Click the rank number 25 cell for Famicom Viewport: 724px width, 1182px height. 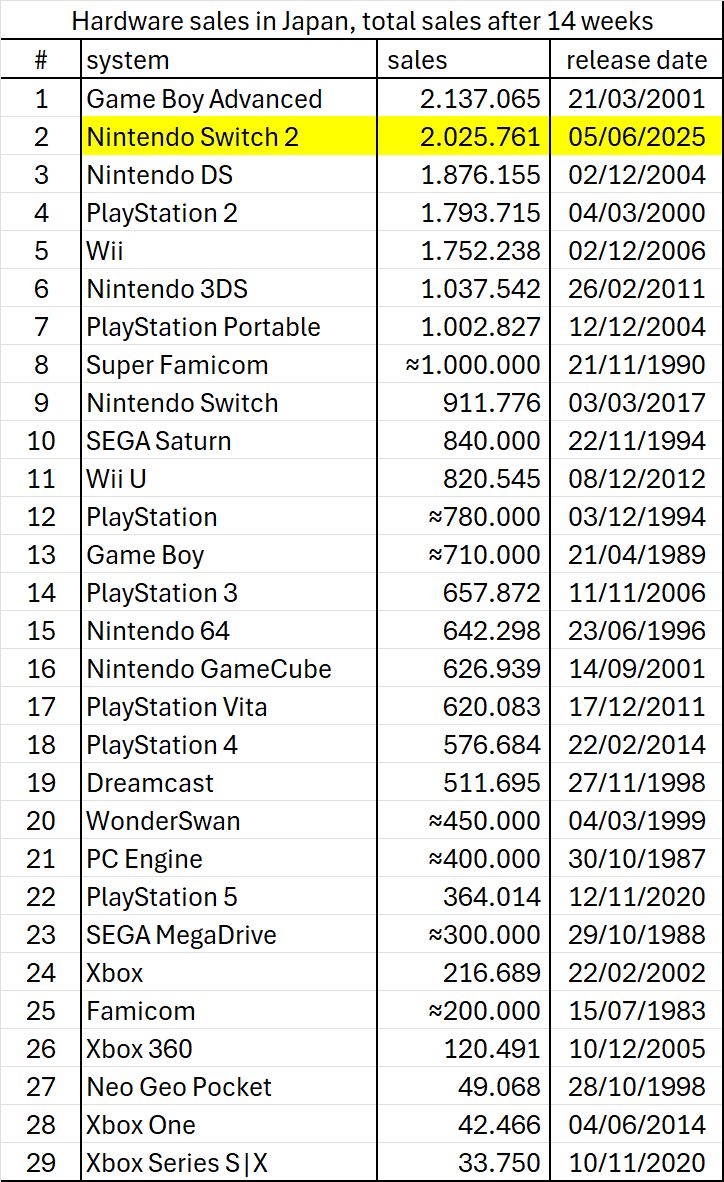pos(41,1010)
